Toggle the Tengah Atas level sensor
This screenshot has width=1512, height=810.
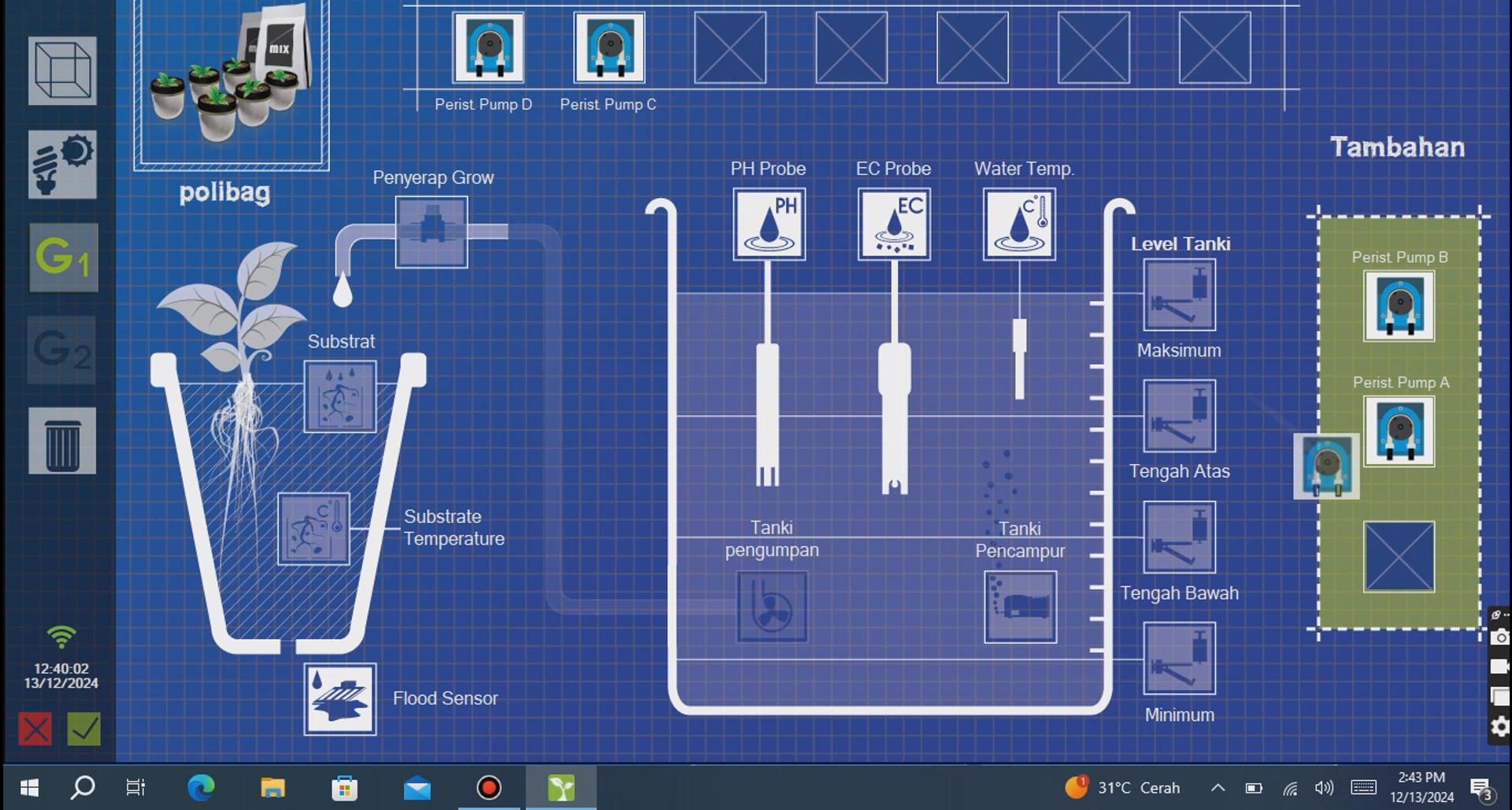point(1179,417)
